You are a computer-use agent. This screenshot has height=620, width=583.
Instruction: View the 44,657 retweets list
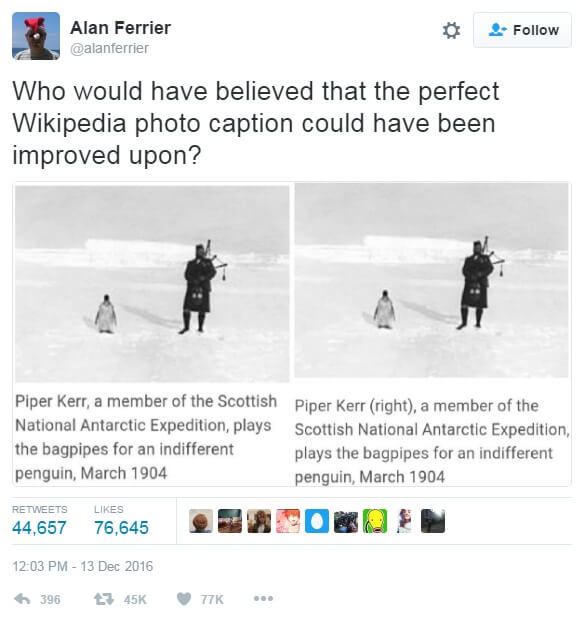[39, 521]
